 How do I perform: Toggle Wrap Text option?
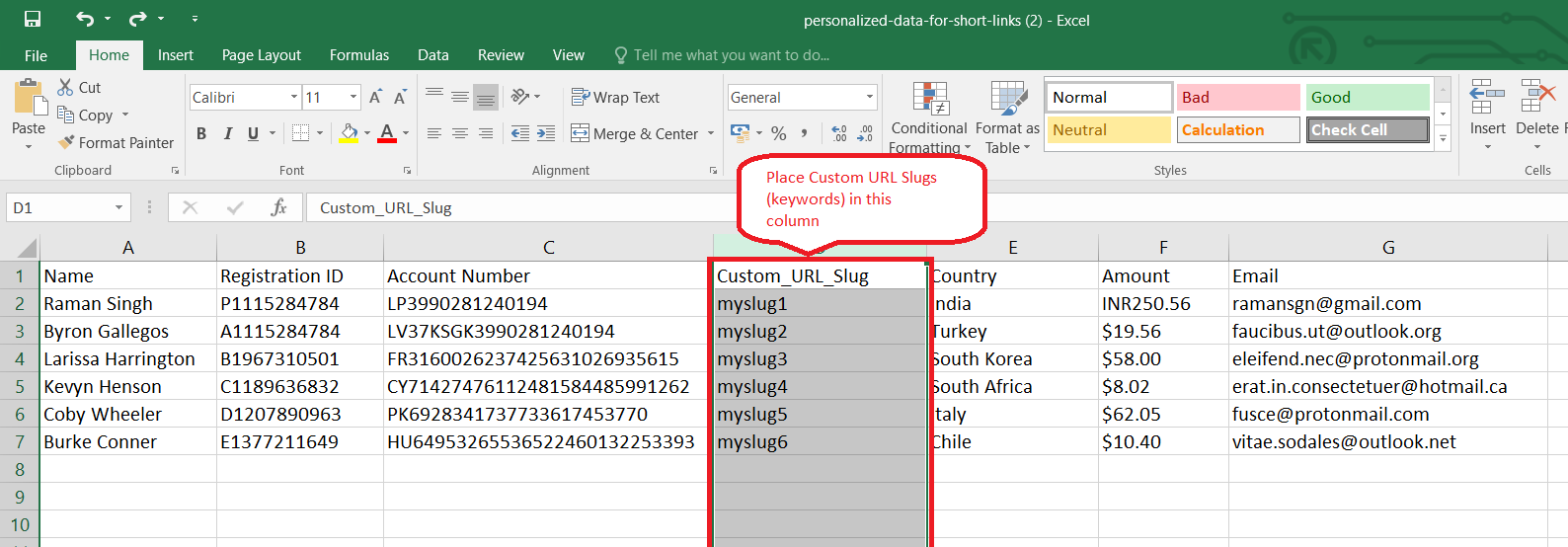tap(615, 97)
